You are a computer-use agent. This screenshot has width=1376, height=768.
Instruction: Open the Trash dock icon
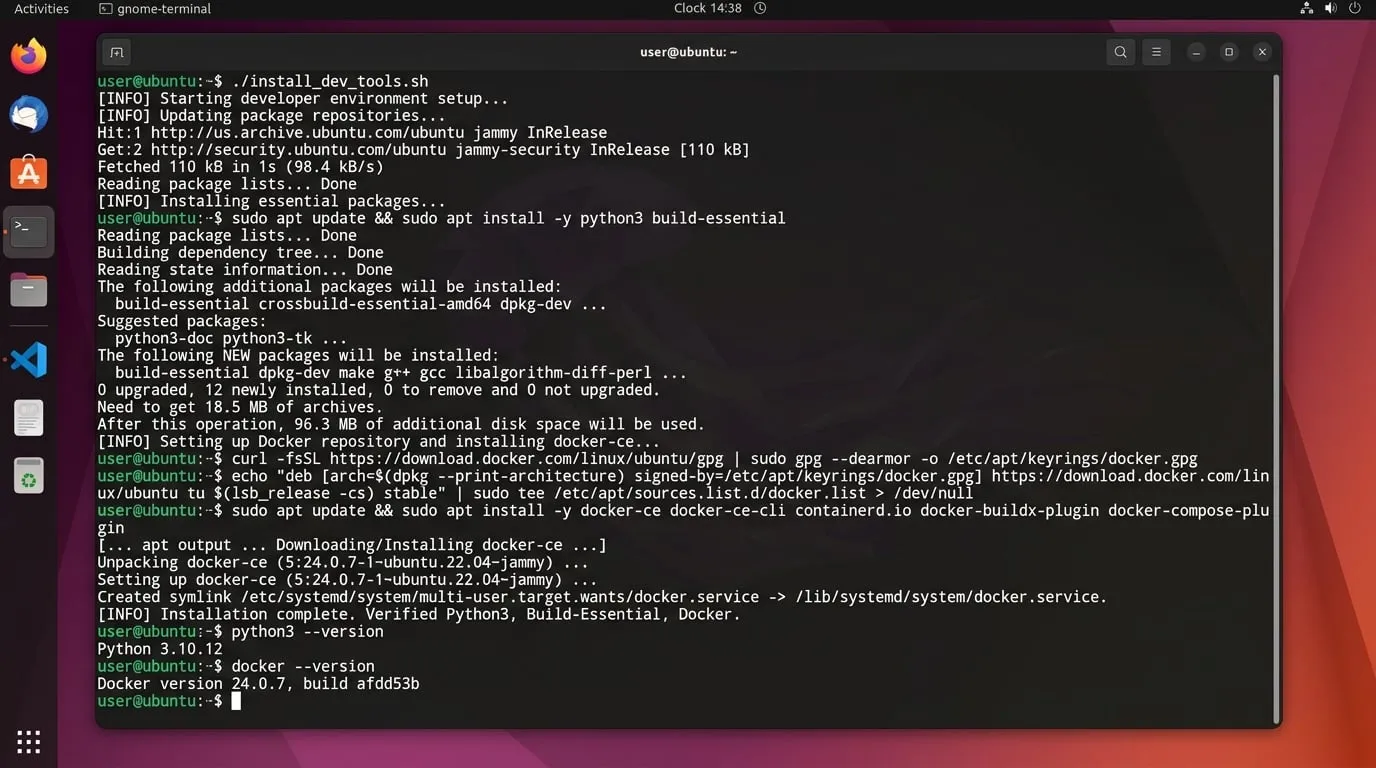(x=29, y=476)
